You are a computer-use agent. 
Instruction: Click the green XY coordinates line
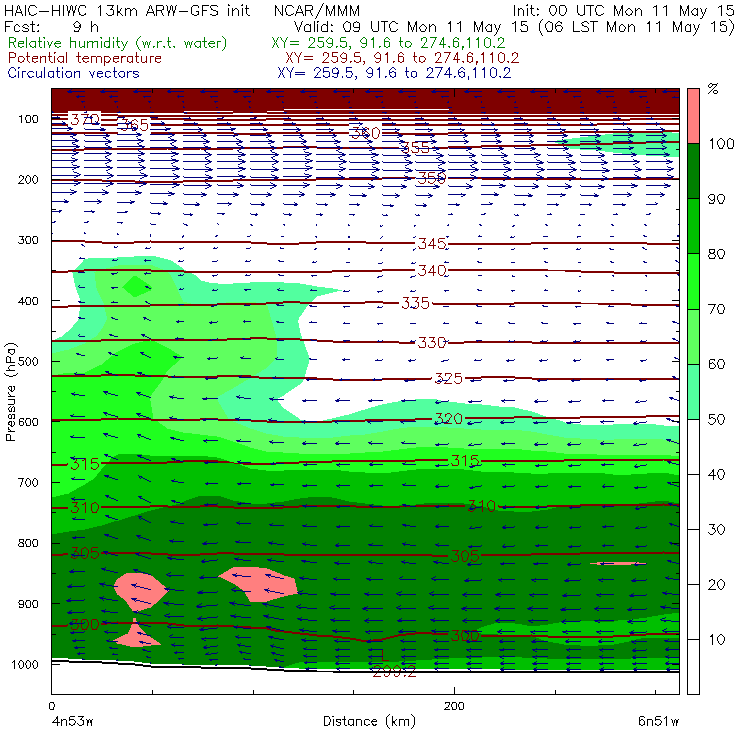388,43
